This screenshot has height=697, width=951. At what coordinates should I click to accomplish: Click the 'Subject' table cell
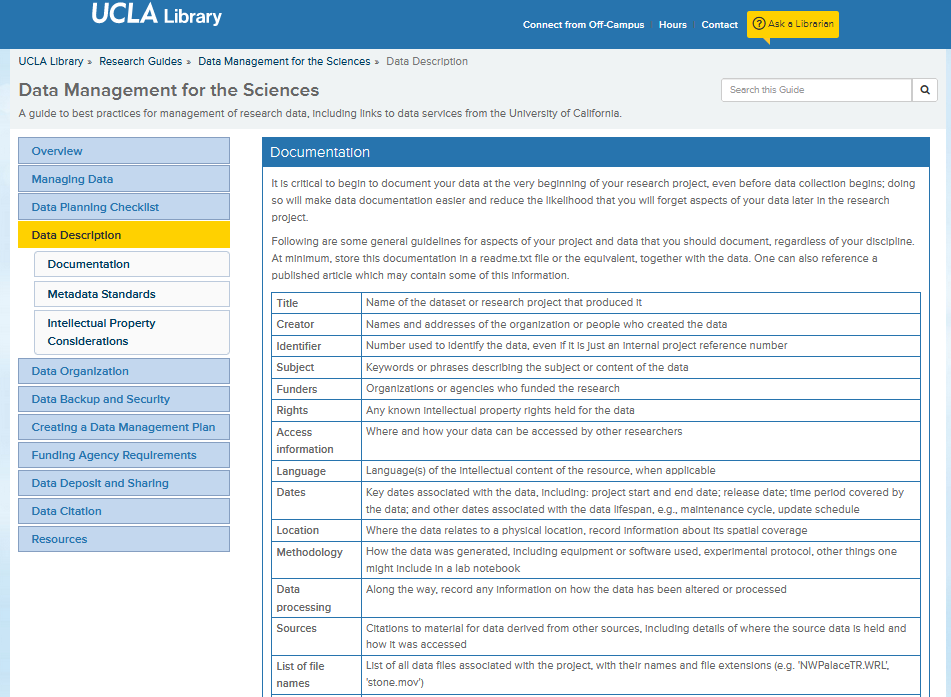point(317,367)
